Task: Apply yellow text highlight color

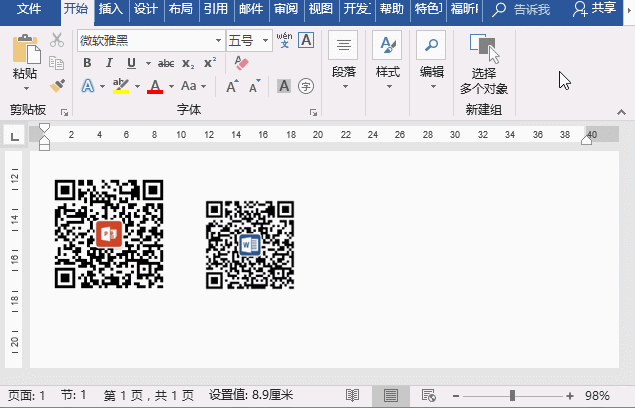Action: pyautogui.click(x=121, y=86)
